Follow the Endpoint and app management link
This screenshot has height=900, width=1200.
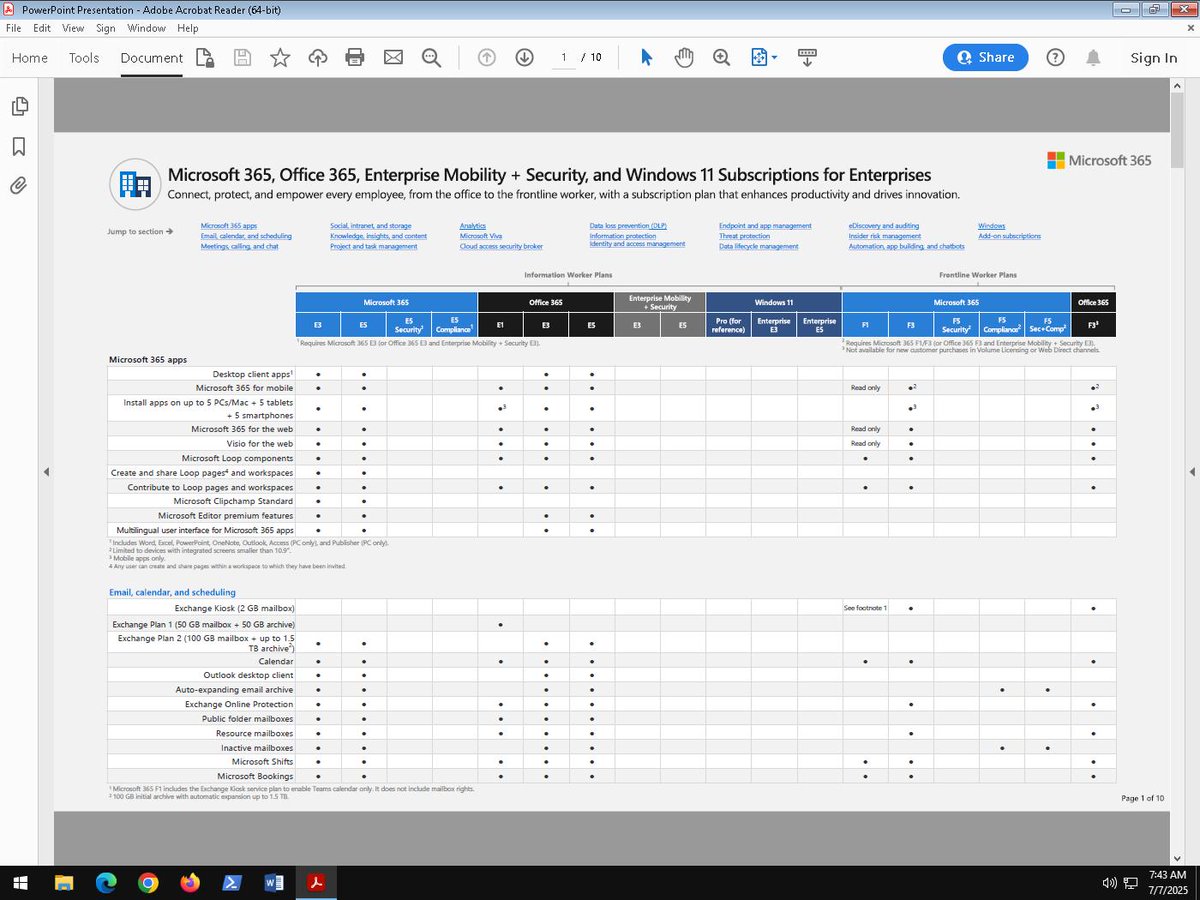point(765,226)
